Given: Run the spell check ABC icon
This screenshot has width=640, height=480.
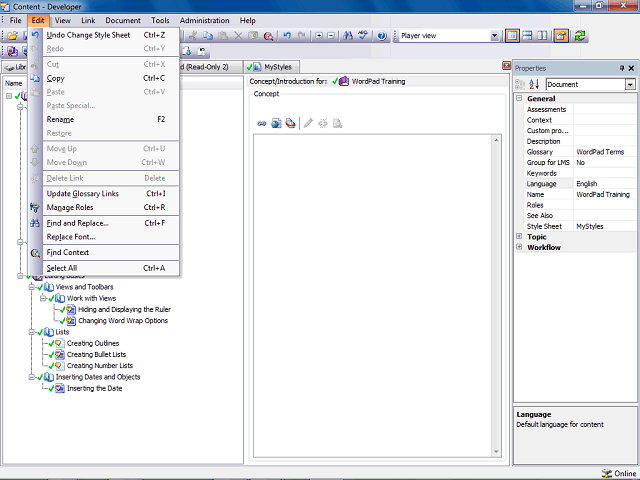Looking at the screenshot, I should click(x=363, y=36).
